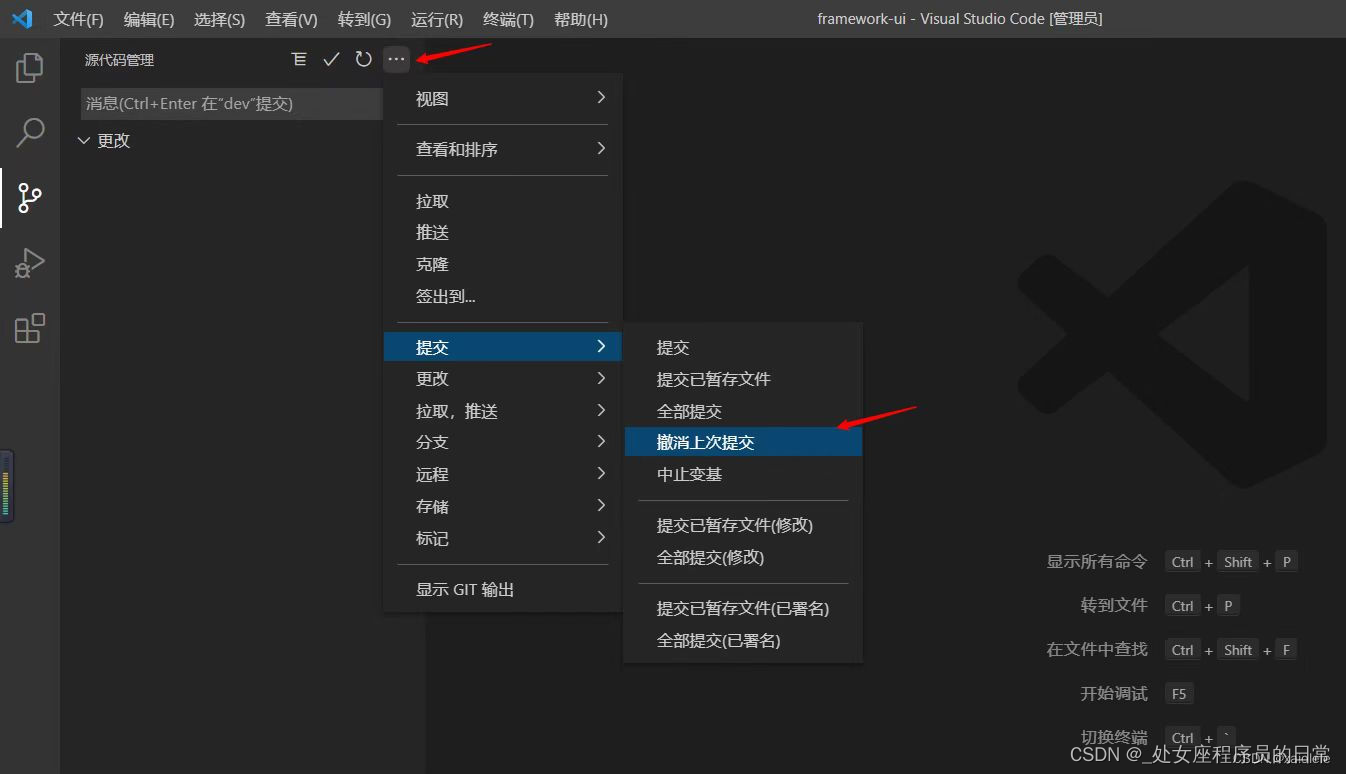Open the Extensions view icon
Viewport: 1346px width, 774px height.
pos(30,328)
